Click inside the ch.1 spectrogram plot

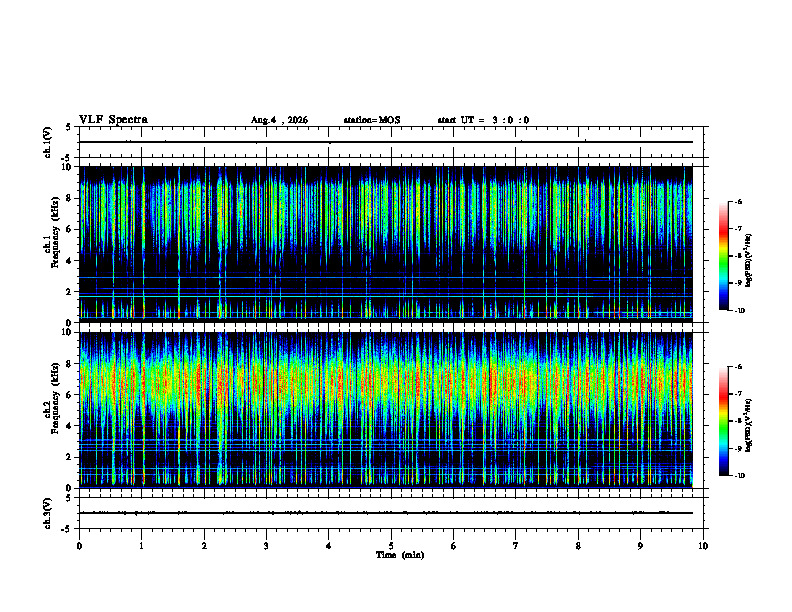[386, 244]
